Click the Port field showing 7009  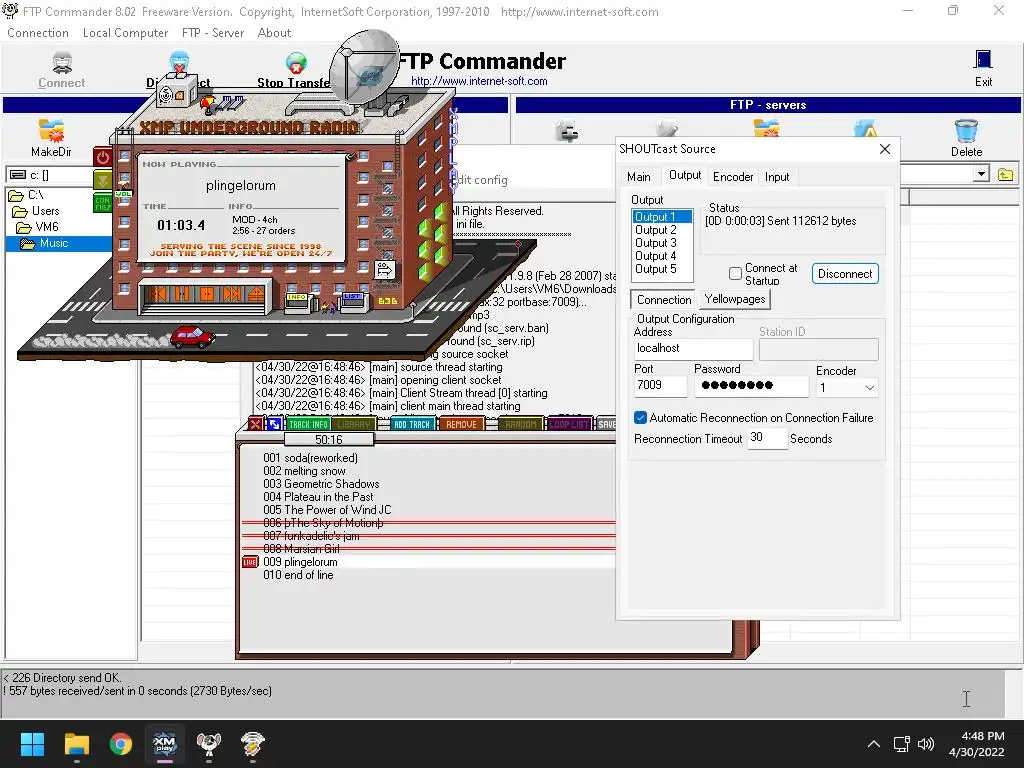click(660, 385)
